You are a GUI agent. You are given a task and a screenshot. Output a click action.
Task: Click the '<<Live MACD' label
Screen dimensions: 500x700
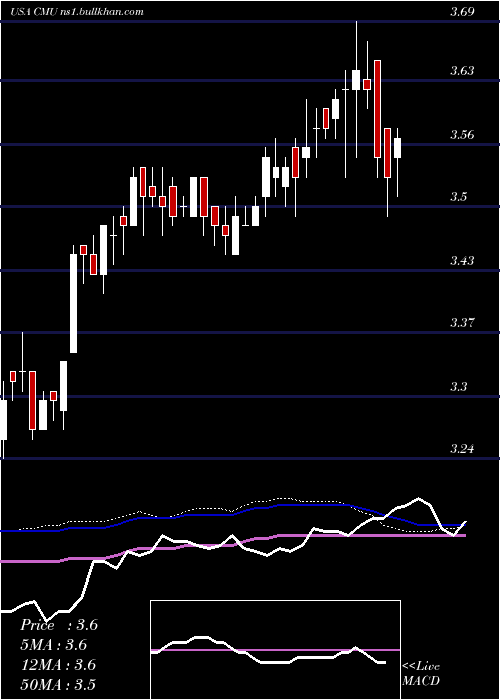pyautogui.click(x=421, y=674)
